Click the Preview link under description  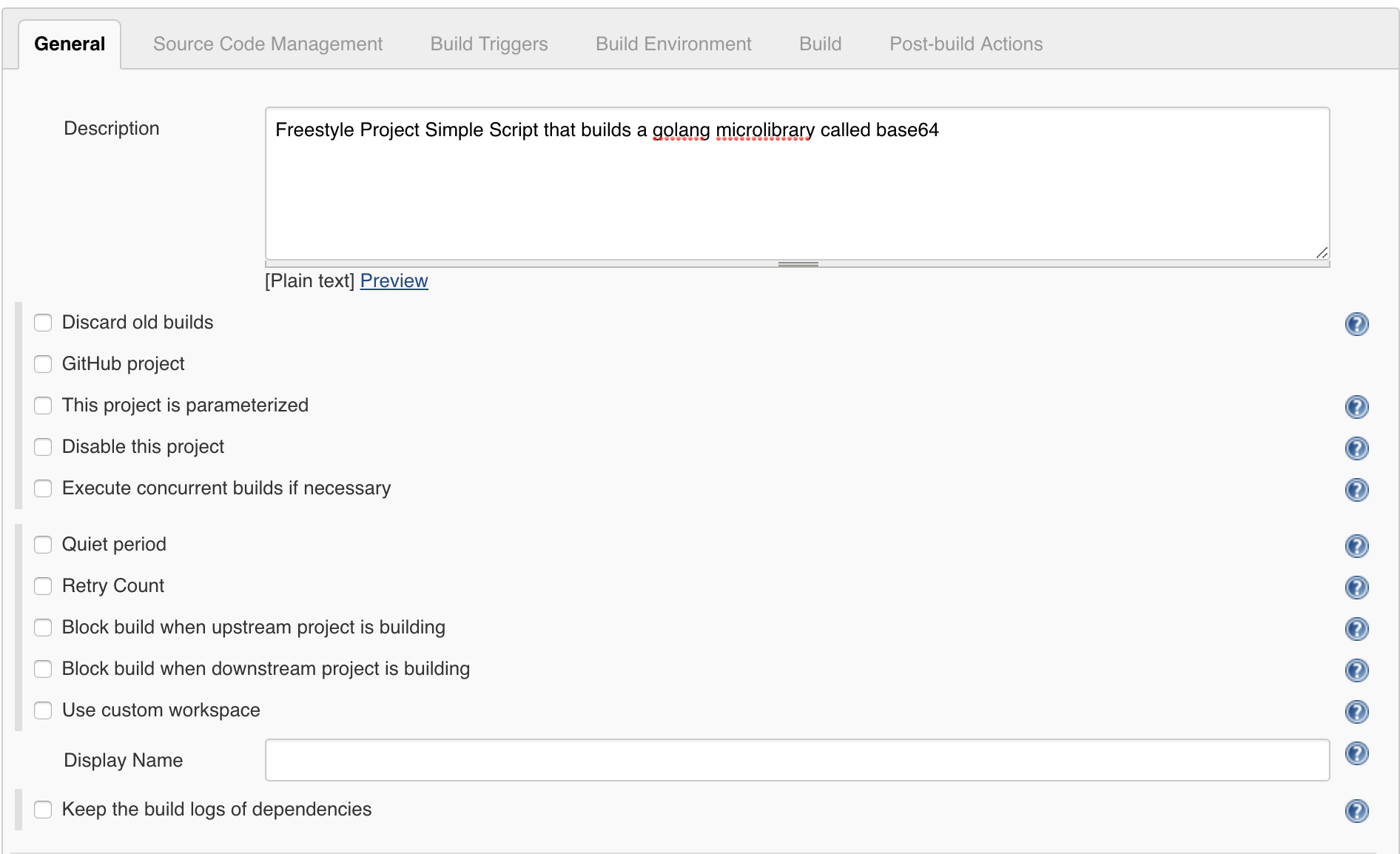[394, 281]
